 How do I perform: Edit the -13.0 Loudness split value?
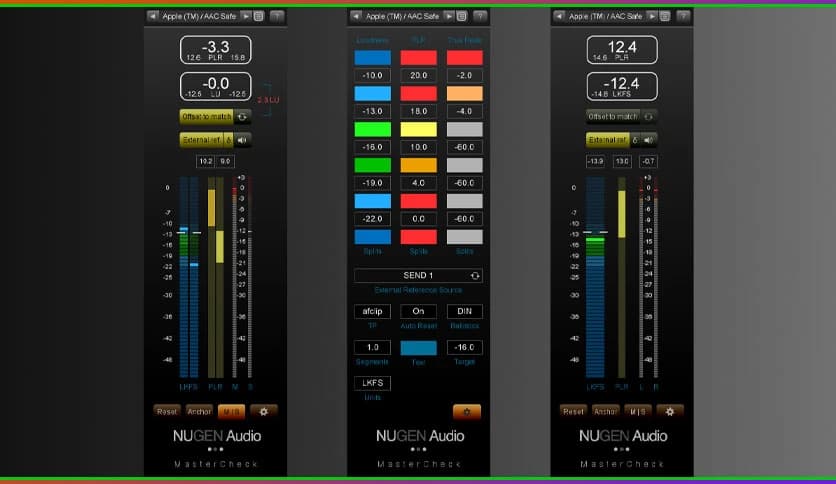[372, 111]
